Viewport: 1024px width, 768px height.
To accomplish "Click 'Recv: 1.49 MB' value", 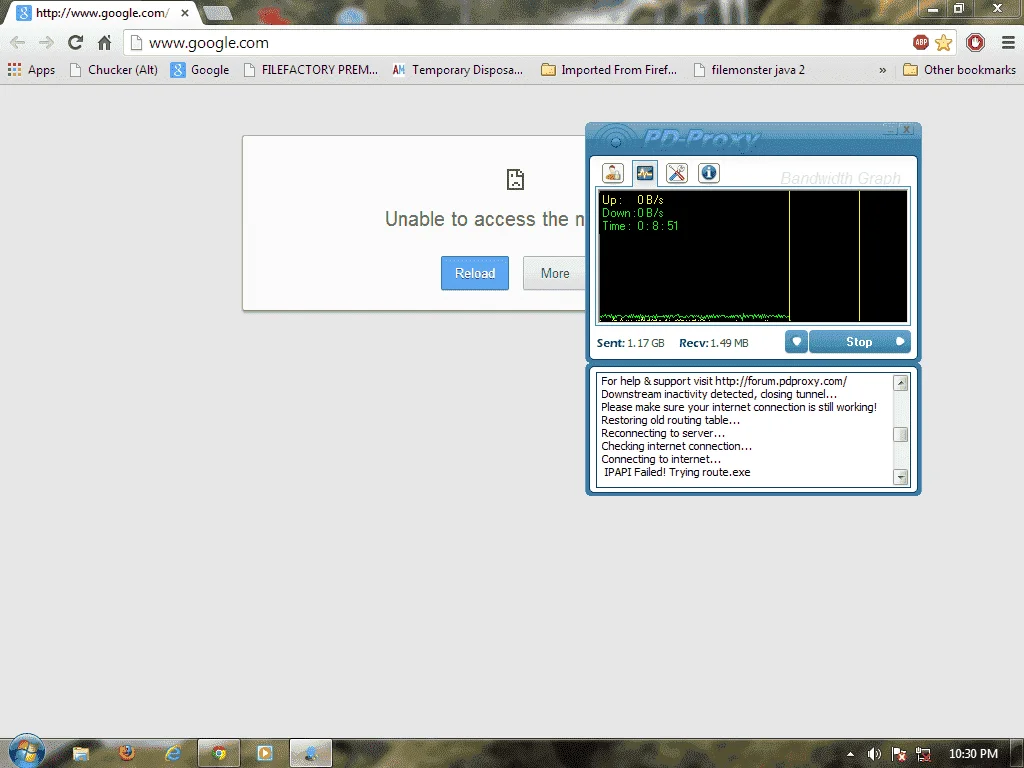I will click(714, 343).
